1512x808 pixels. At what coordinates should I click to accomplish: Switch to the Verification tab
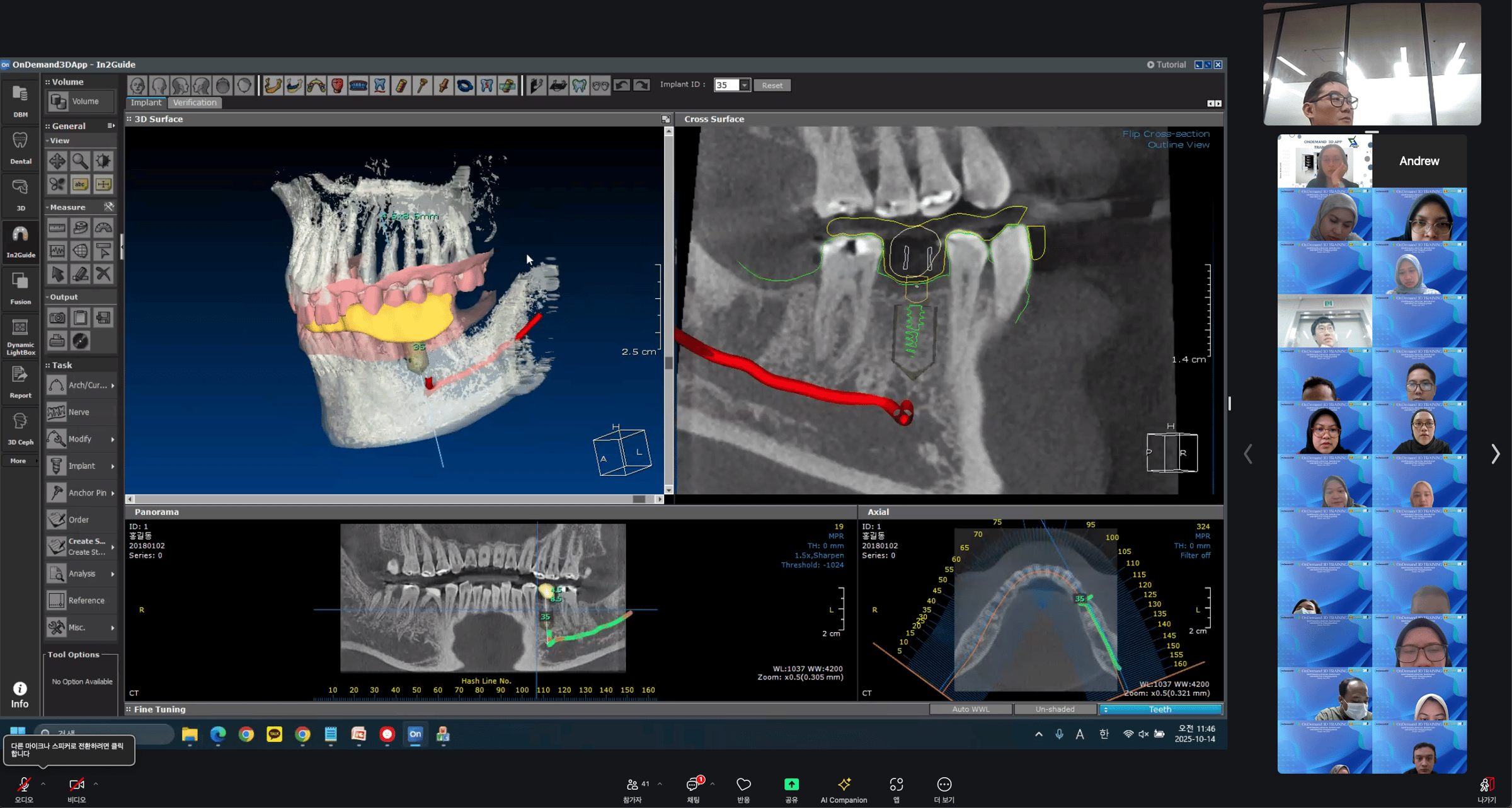tap(195, 103)
